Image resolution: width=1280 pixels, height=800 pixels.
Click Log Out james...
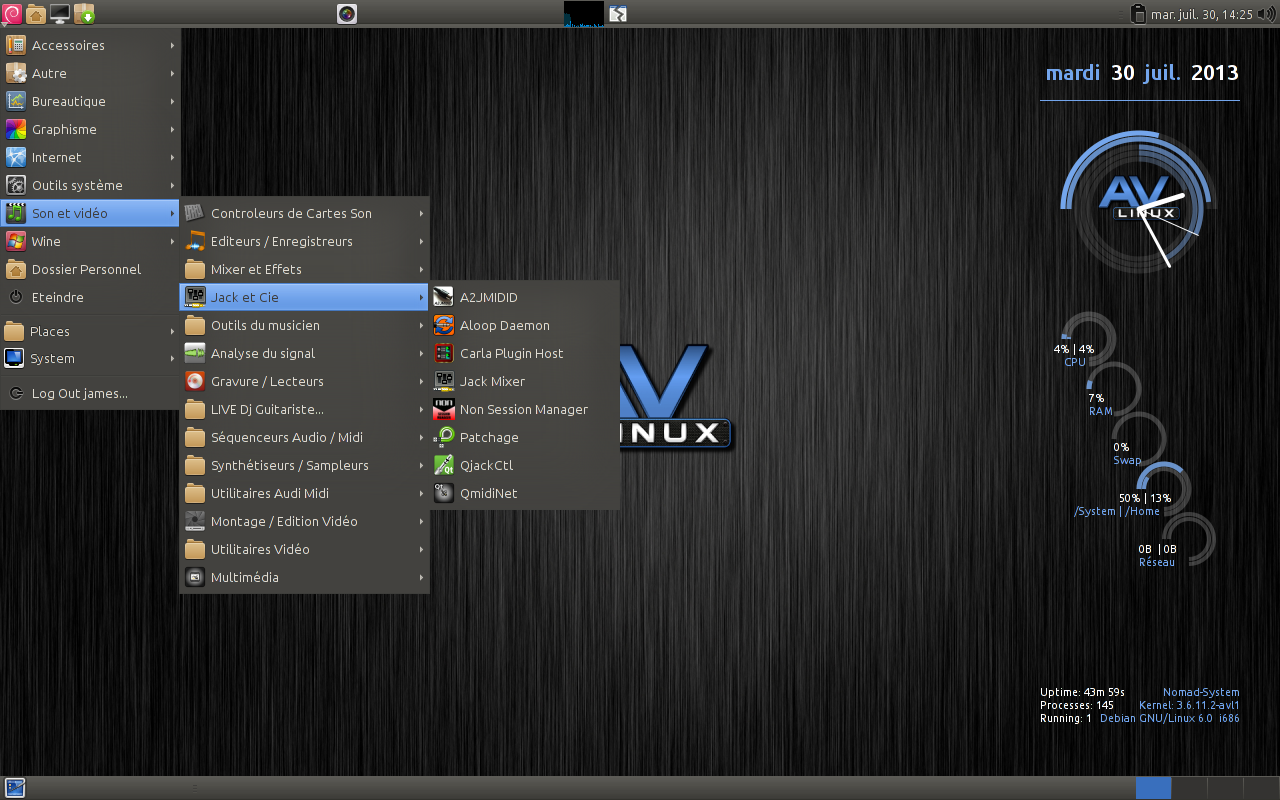click(90, 393)
